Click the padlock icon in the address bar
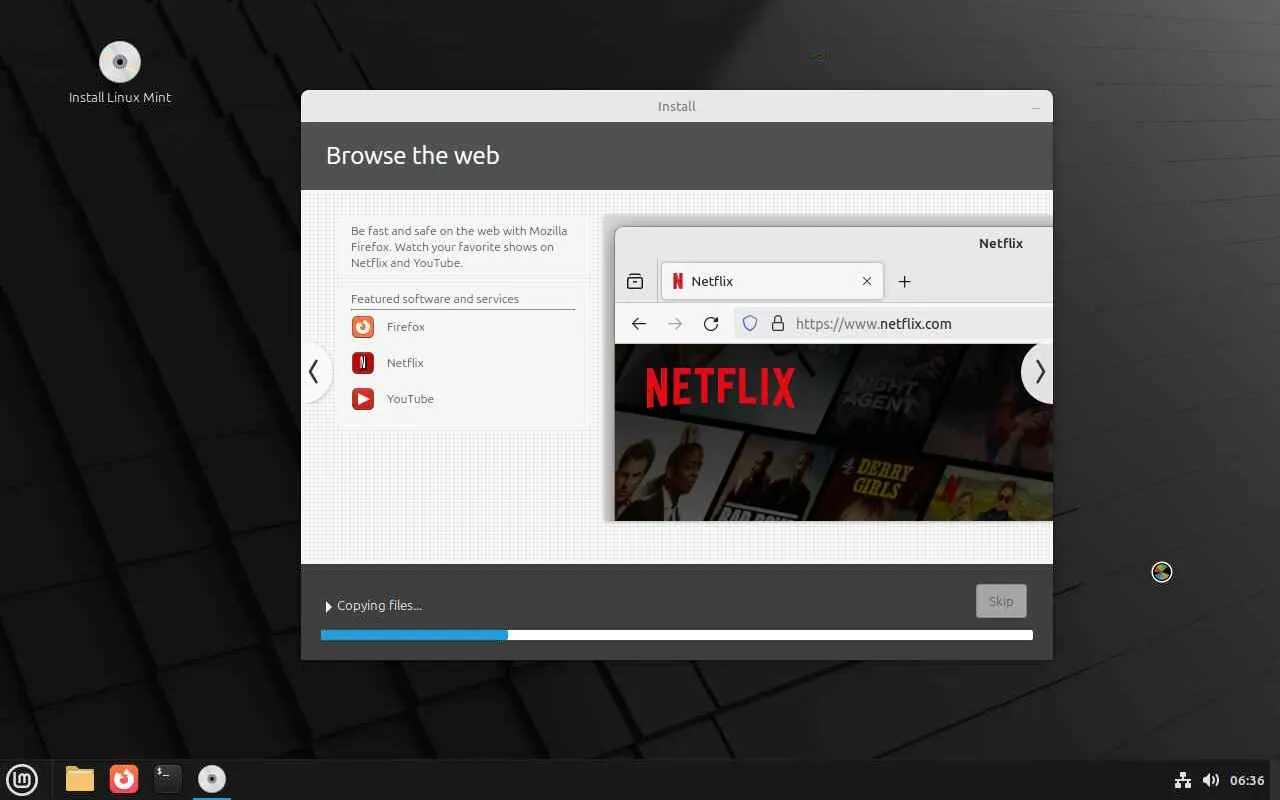The height and width of the screenshot is (800, 1280). pos(777,324)
